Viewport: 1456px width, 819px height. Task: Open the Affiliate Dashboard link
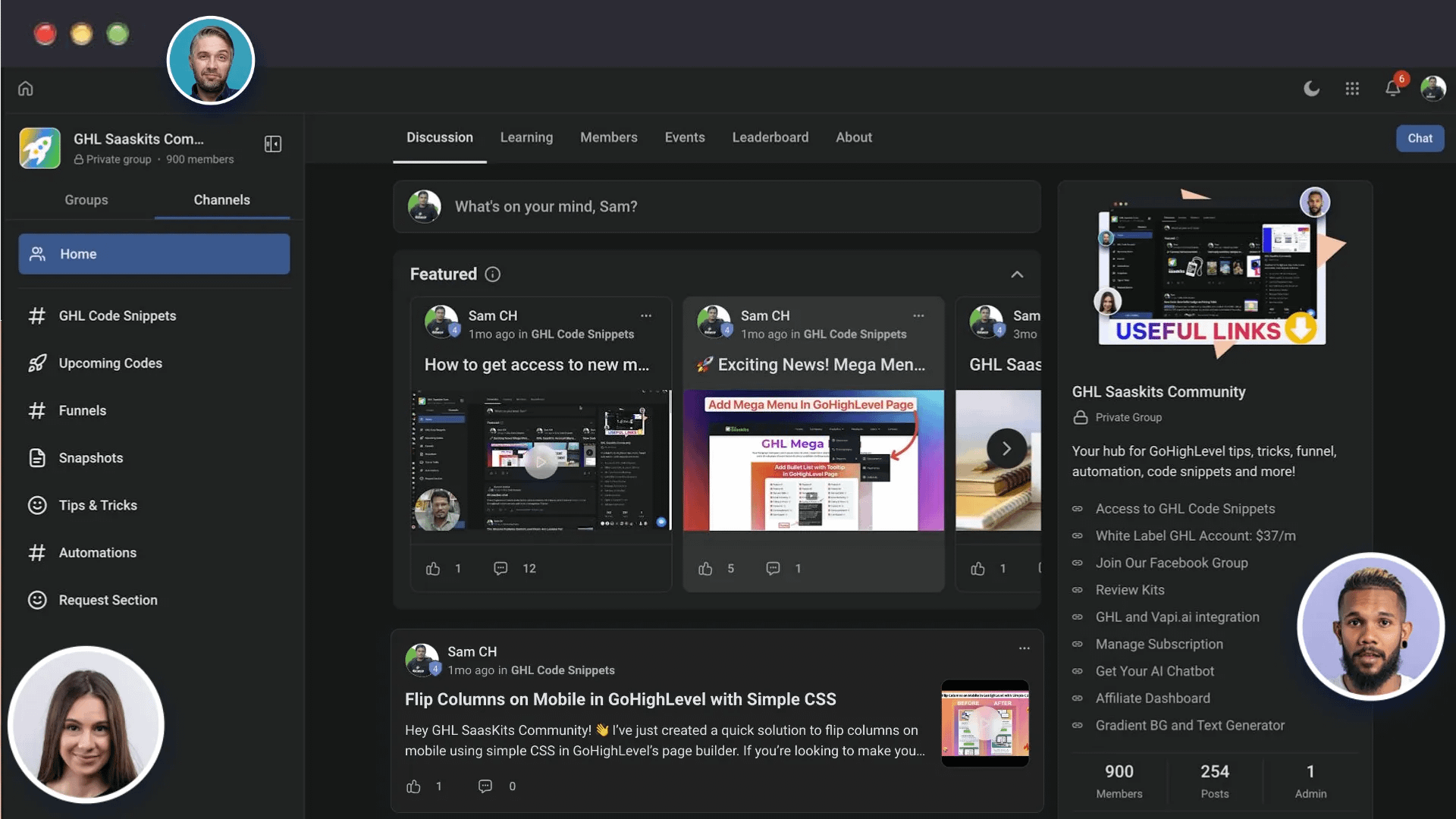point(1153,699)
